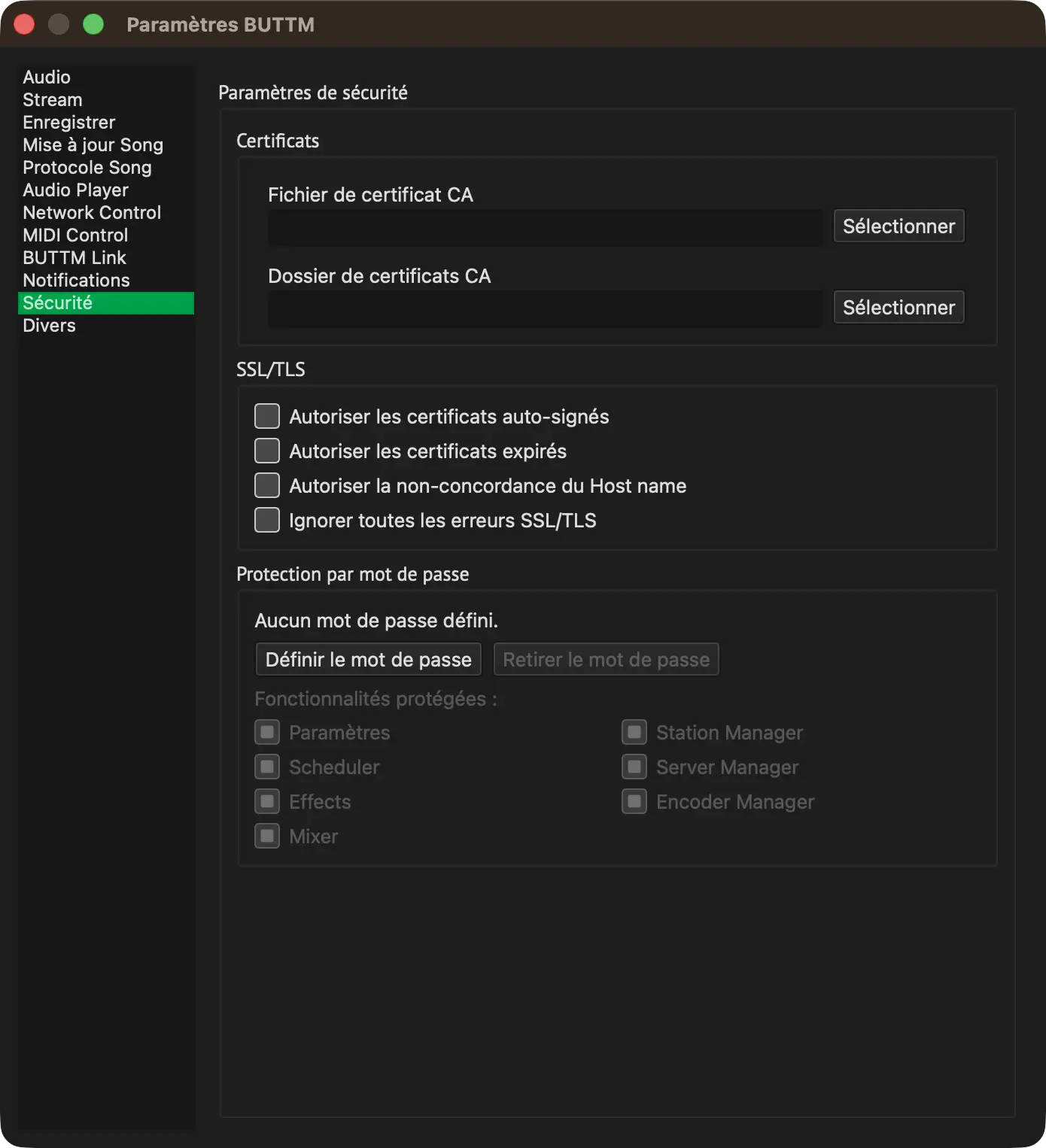Viewport: 1046px width, 1148px height.
Task: Click the 'Paramètres de sécurité' heading
Action: [x=313, y=93]
